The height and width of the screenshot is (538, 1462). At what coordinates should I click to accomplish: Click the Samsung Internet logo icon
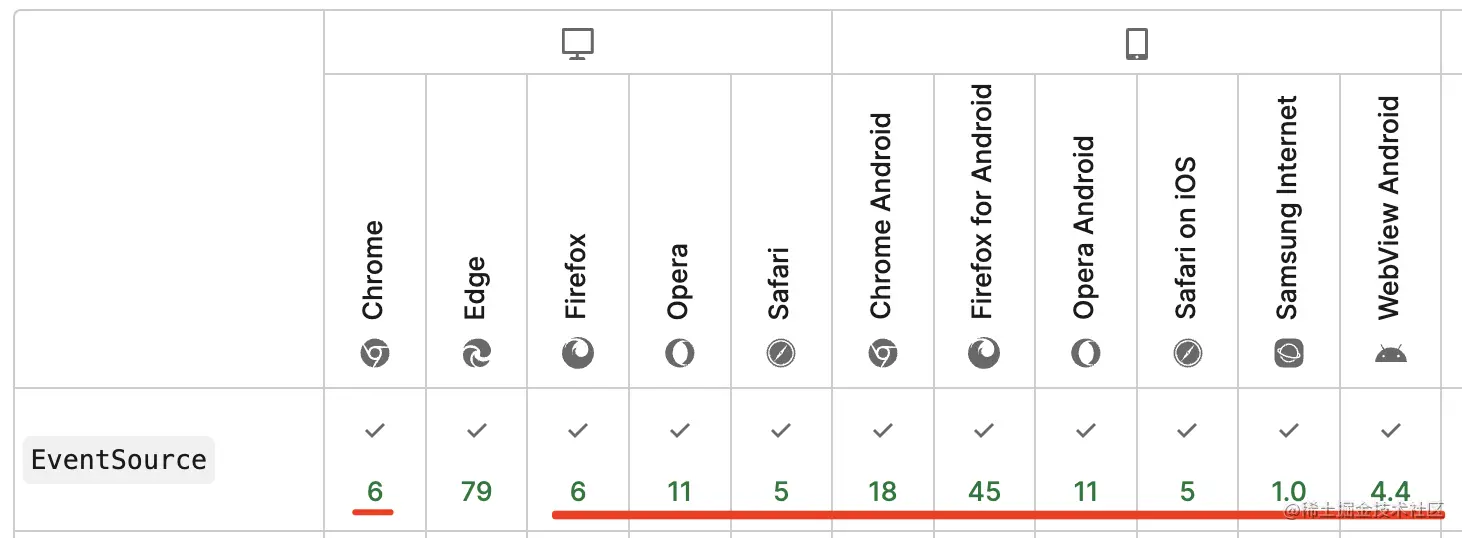point(1289,353)
